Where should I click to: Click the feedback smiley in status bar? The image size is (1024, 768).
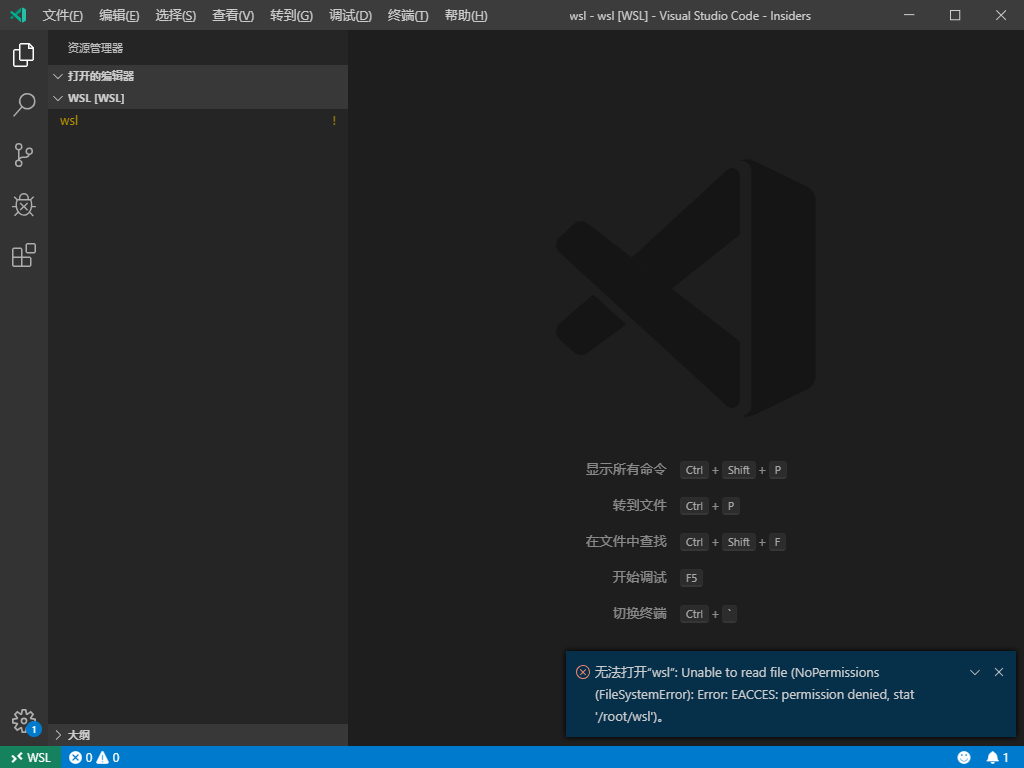(x=965, y=757)
